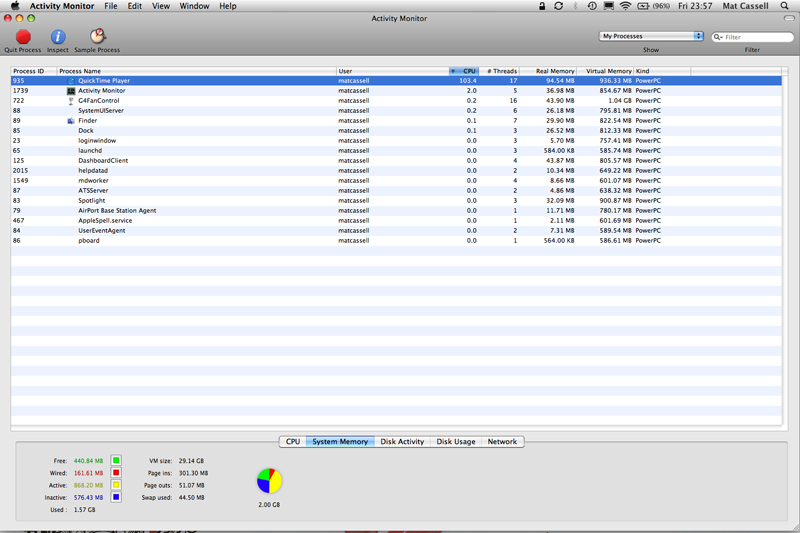The image size is (800, 533).
Task: Sort by Real Memory column header
Action: [x=548, y=71]
